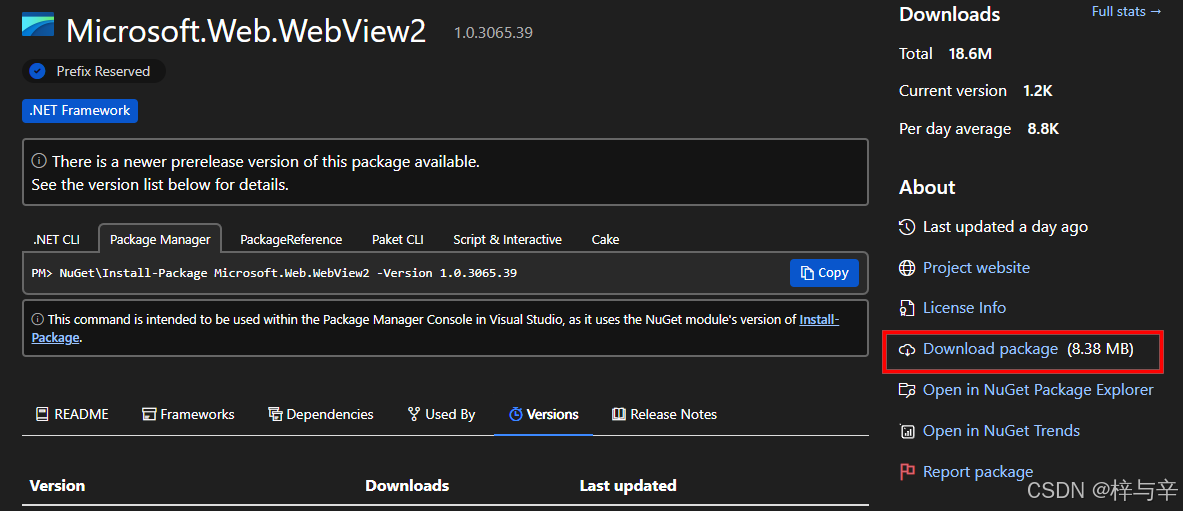
Task: Click the cloud download icon beside Download package
Action: pos(907,349)
